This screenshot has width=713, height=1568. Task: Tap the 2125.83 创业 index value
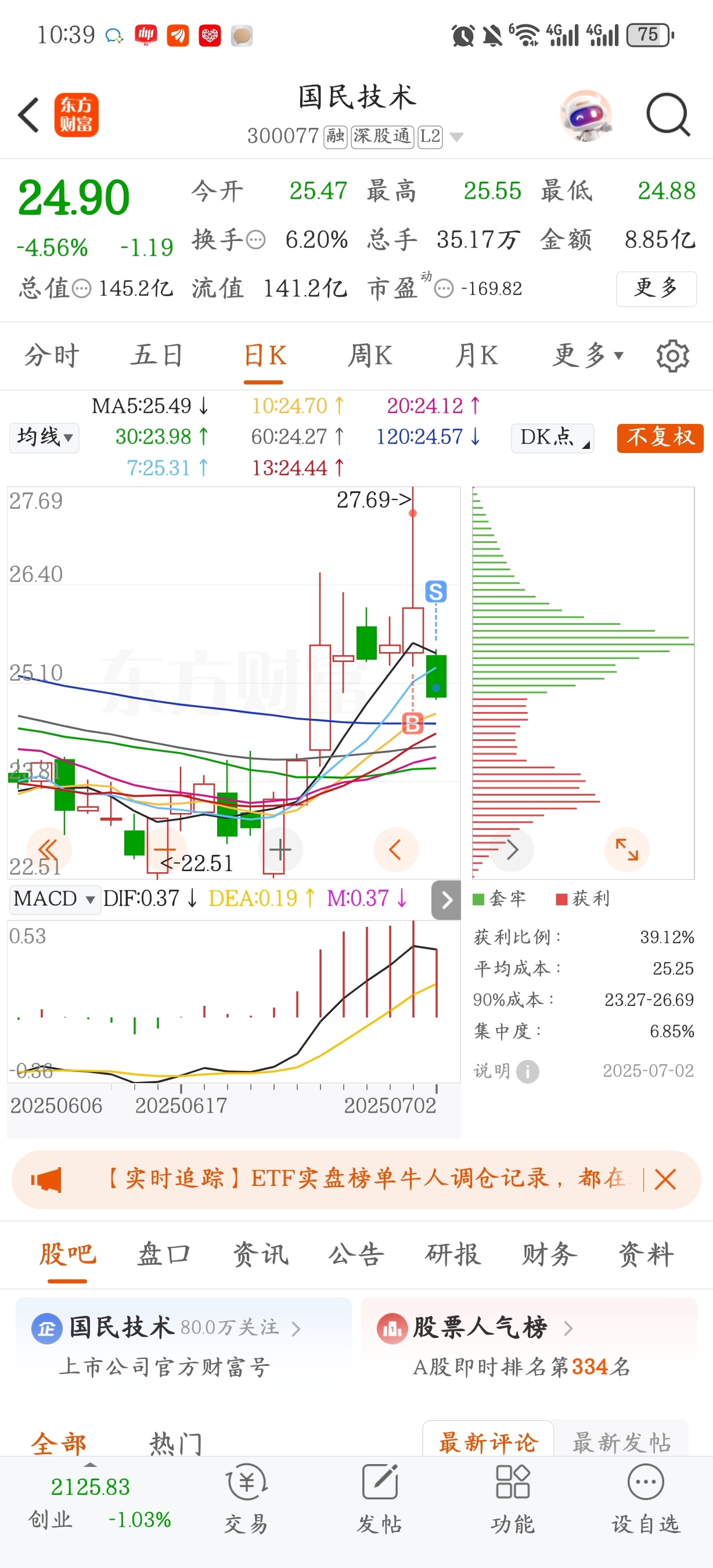90,1487
